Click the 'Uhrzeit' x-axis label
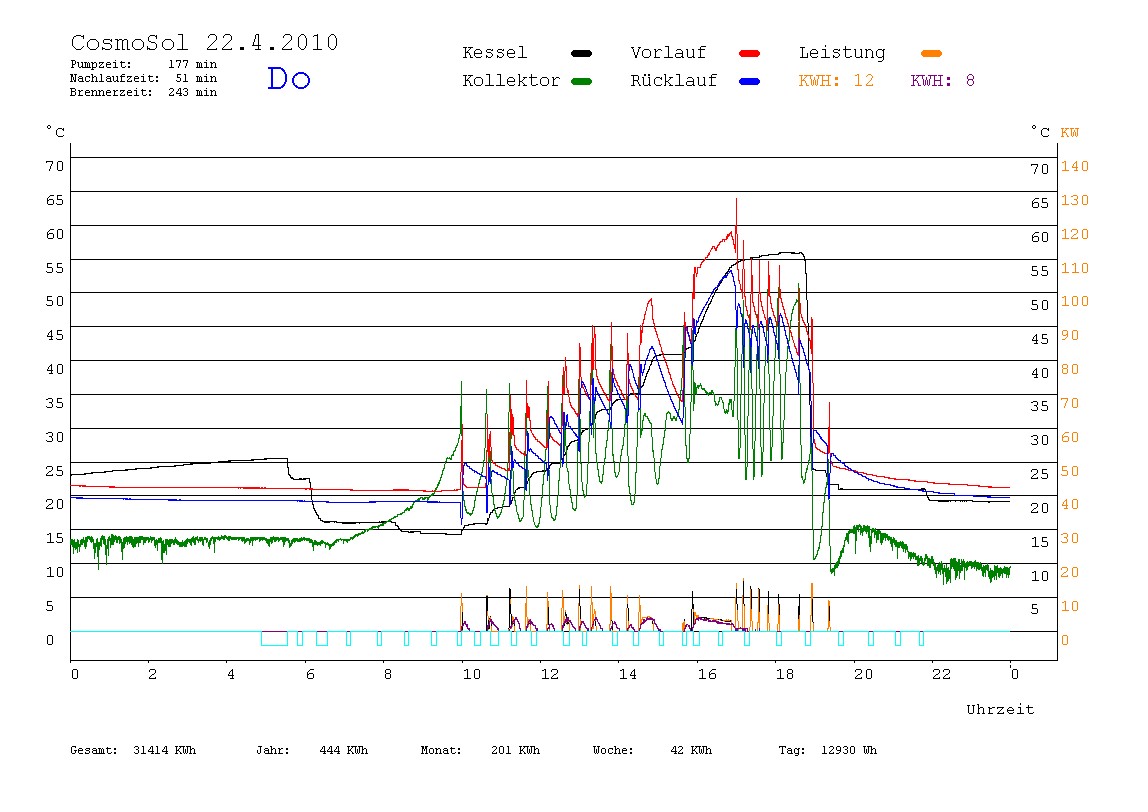1148x812 pixels. click(1000, 709)
